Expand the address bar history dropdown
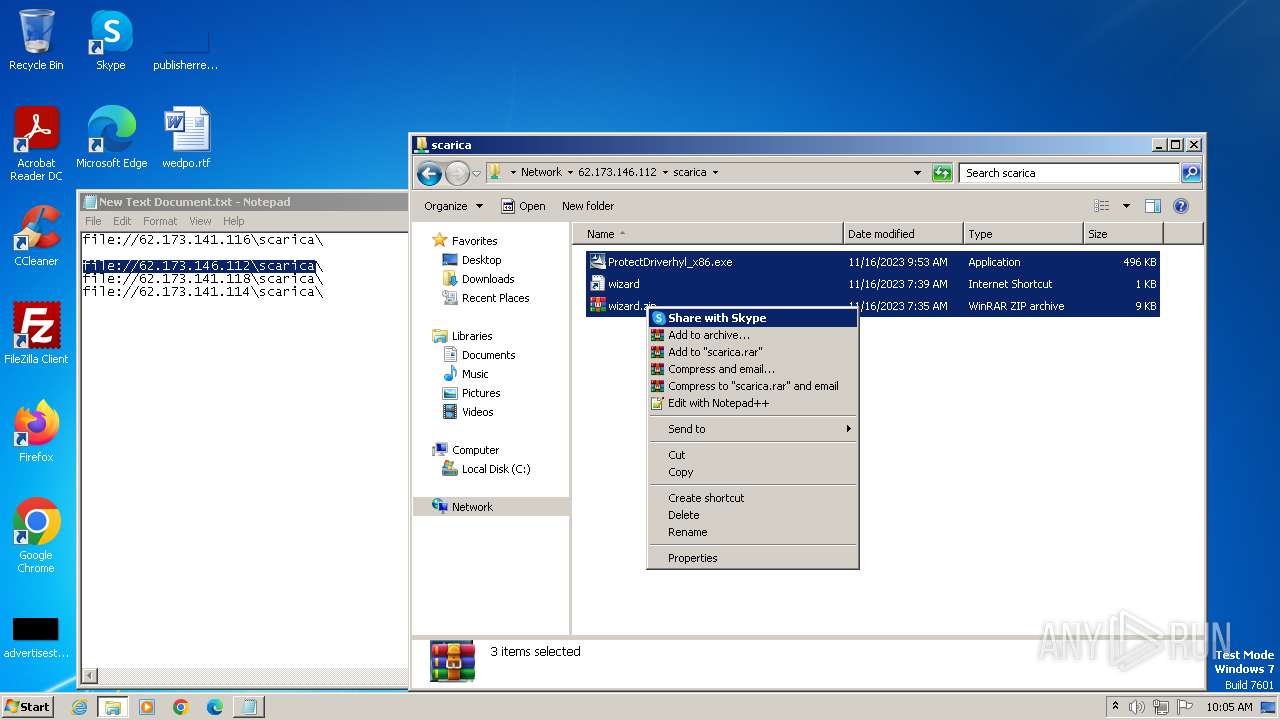Viewport: 1280px width, 720px height. tap(917, 173)
